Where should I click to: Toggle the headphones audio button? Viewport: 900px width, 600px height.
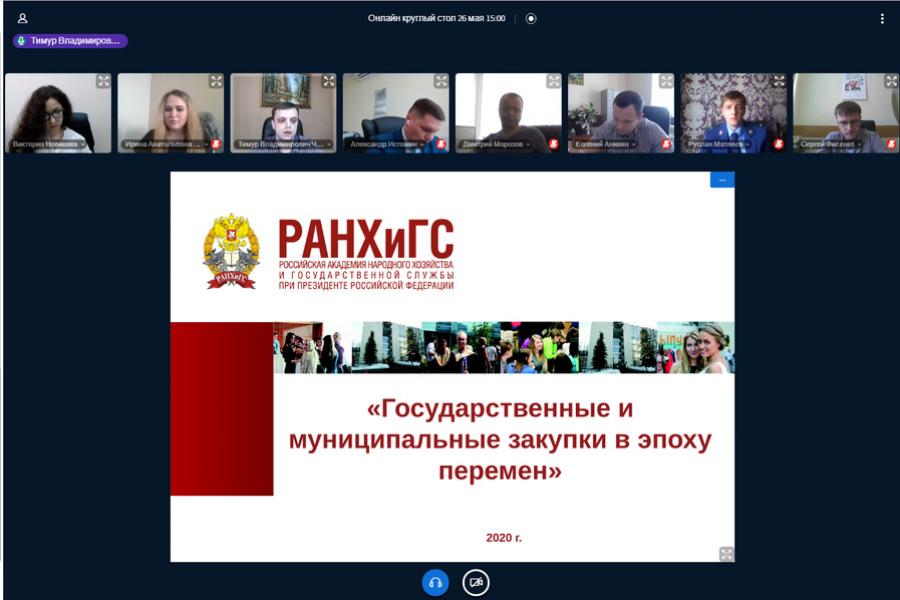[436, 583]
